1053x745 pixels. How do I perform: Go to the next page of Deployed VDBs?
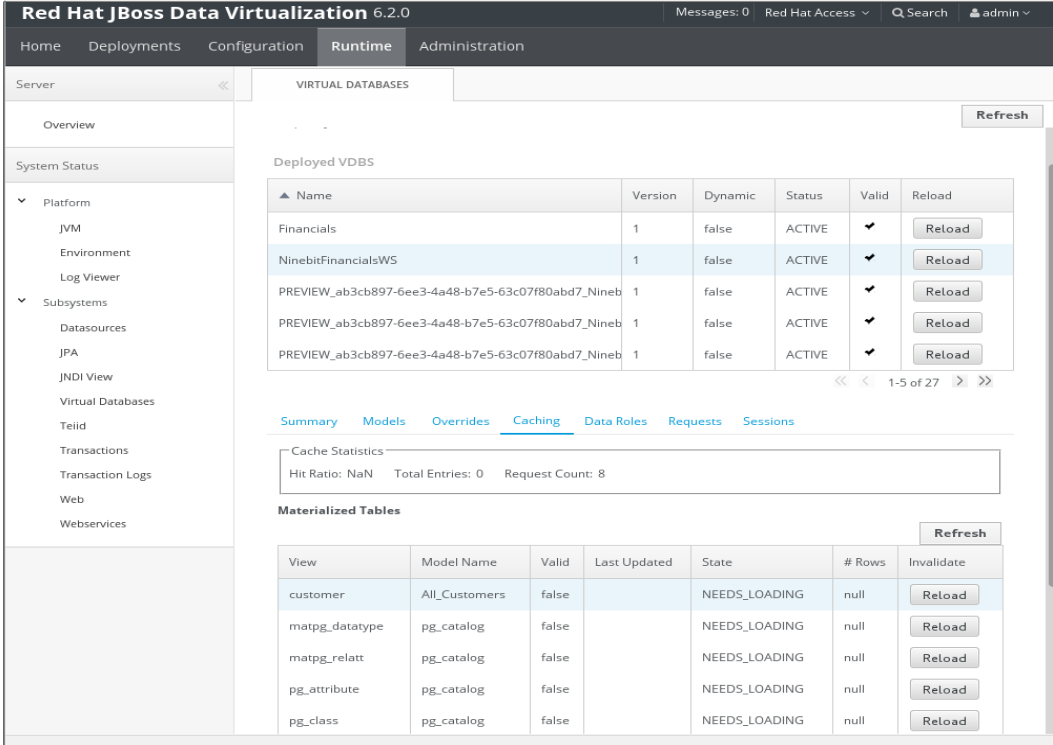click(x=959, y=381)
